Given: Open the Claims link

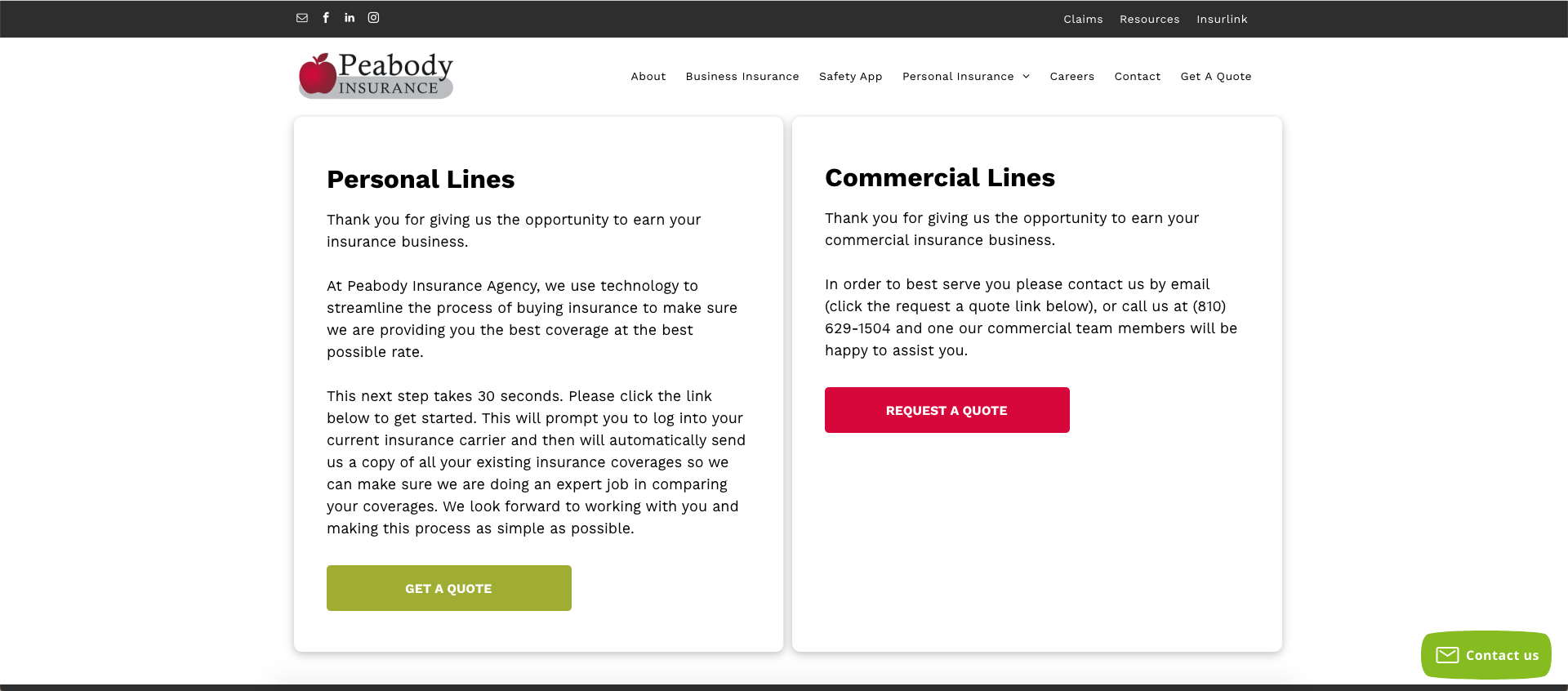Looking at the screenshot, I should [x=1083, y=20].
